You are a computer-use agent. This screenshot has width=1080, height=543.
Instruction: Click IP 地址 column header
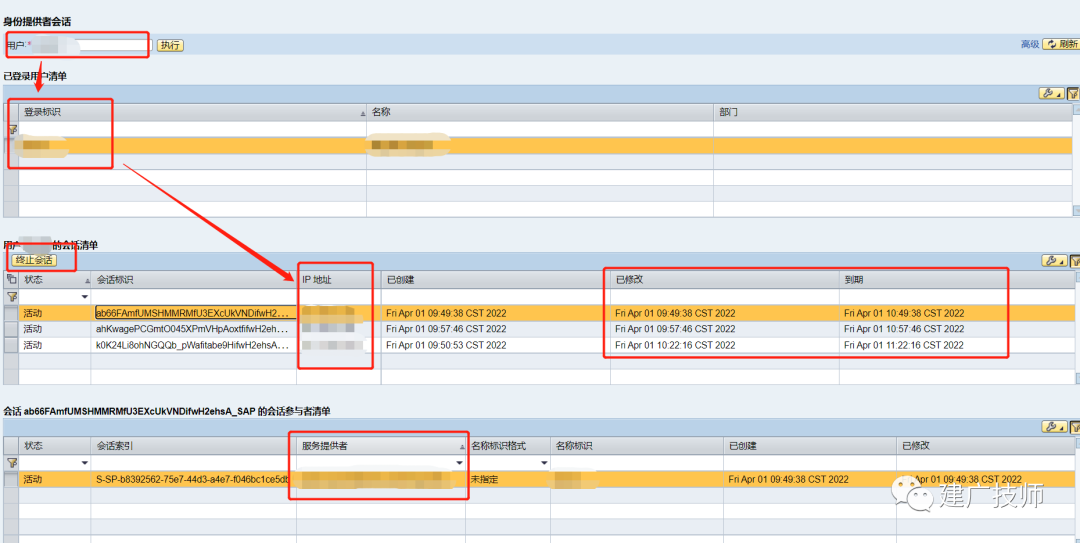(x=338, y=280)
